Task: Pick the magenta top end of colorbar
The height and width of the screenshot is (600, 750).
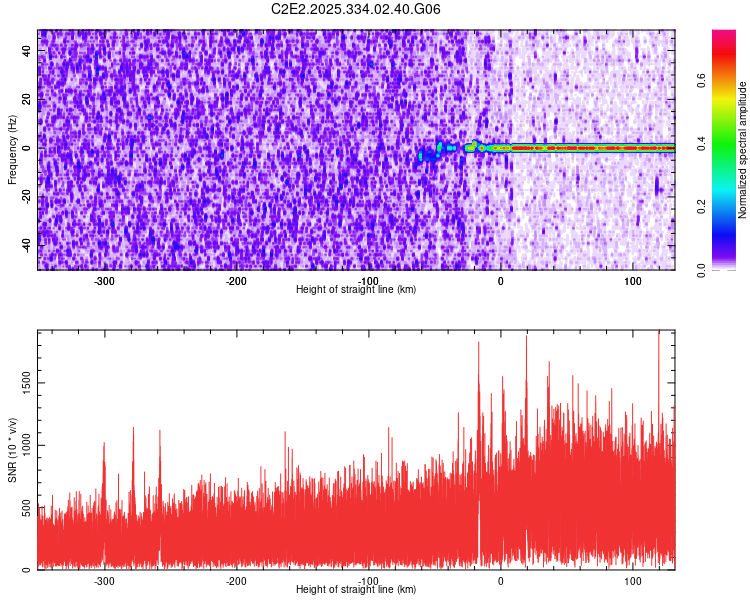Action: tap(723, 35)
